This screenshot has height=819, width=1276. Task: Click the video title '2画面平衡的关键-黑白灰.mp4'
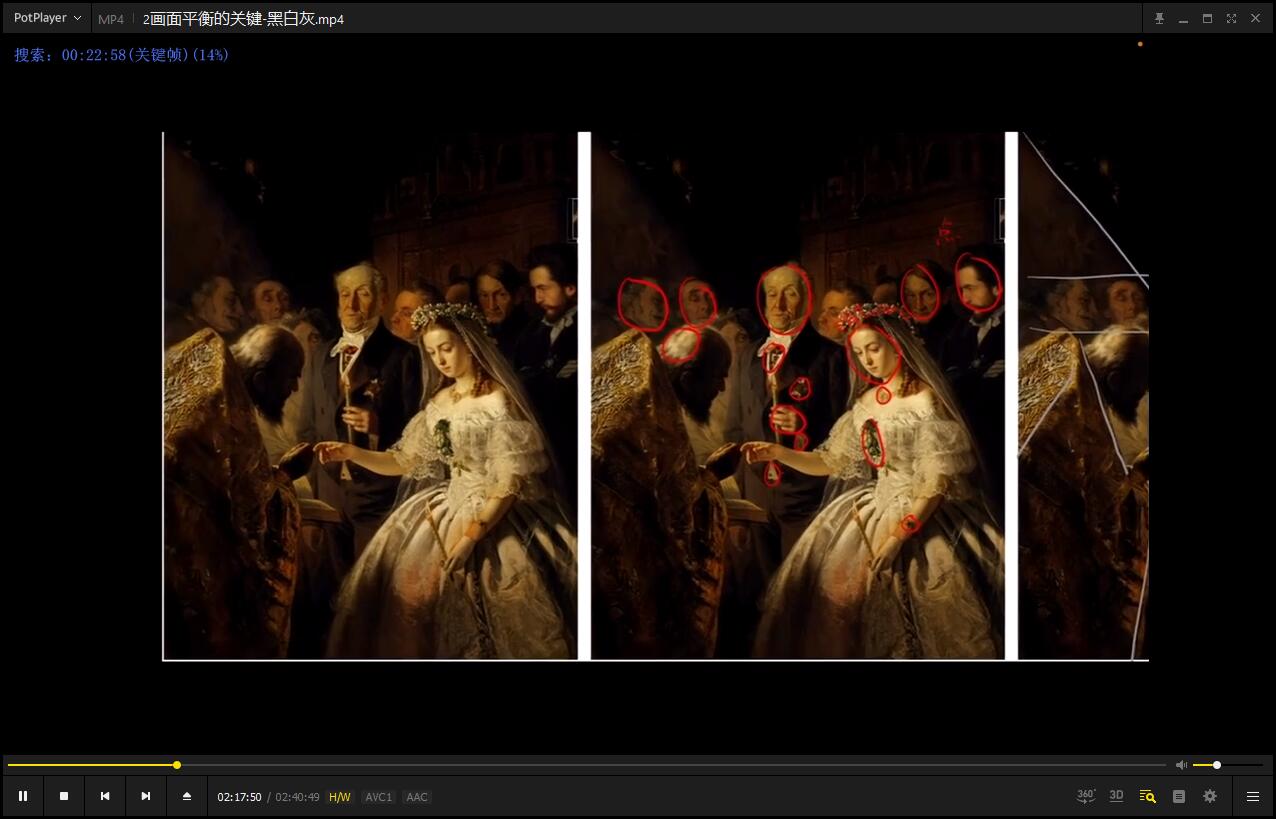pyautogui.click(x=243, y=19)
